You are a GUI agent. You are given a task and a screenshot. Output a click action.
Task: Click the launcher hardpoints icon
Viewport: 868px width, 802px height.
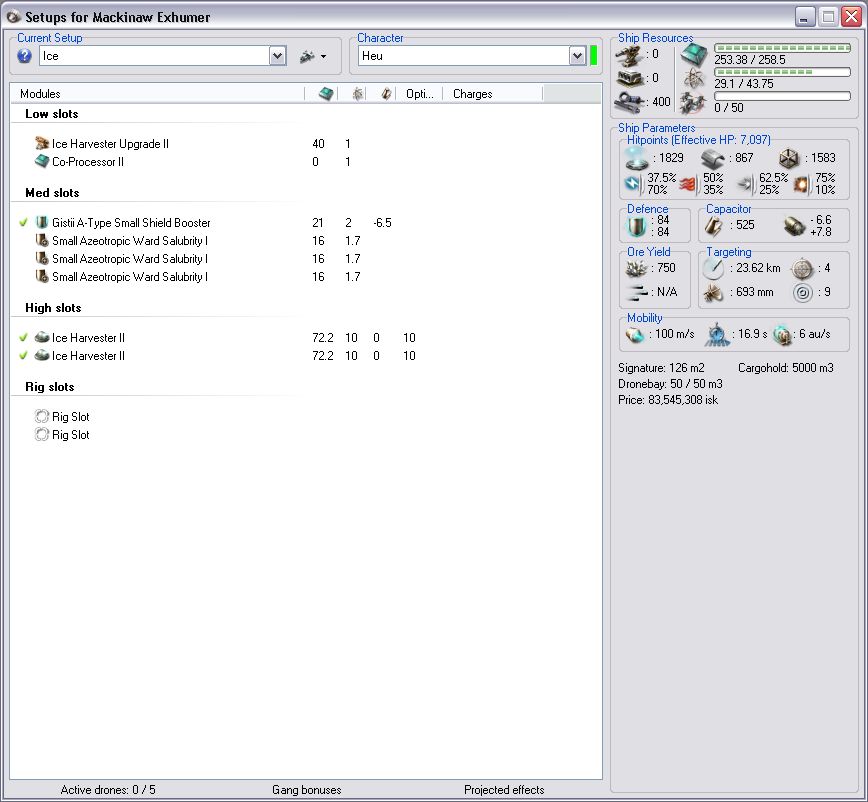(630, 79)
